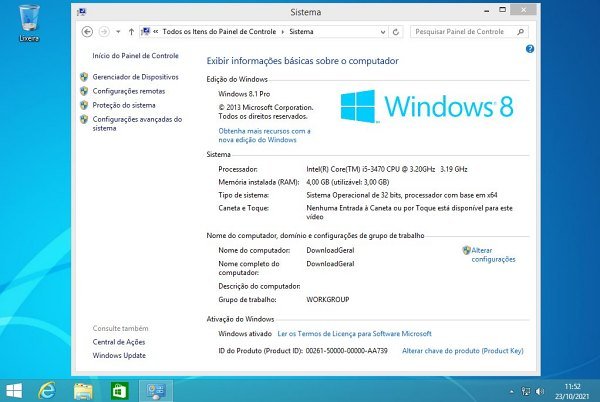Click the Windows 8 logo image
Image resolution: width=600 pixels, height=402 pixels.
pos(427,106)
